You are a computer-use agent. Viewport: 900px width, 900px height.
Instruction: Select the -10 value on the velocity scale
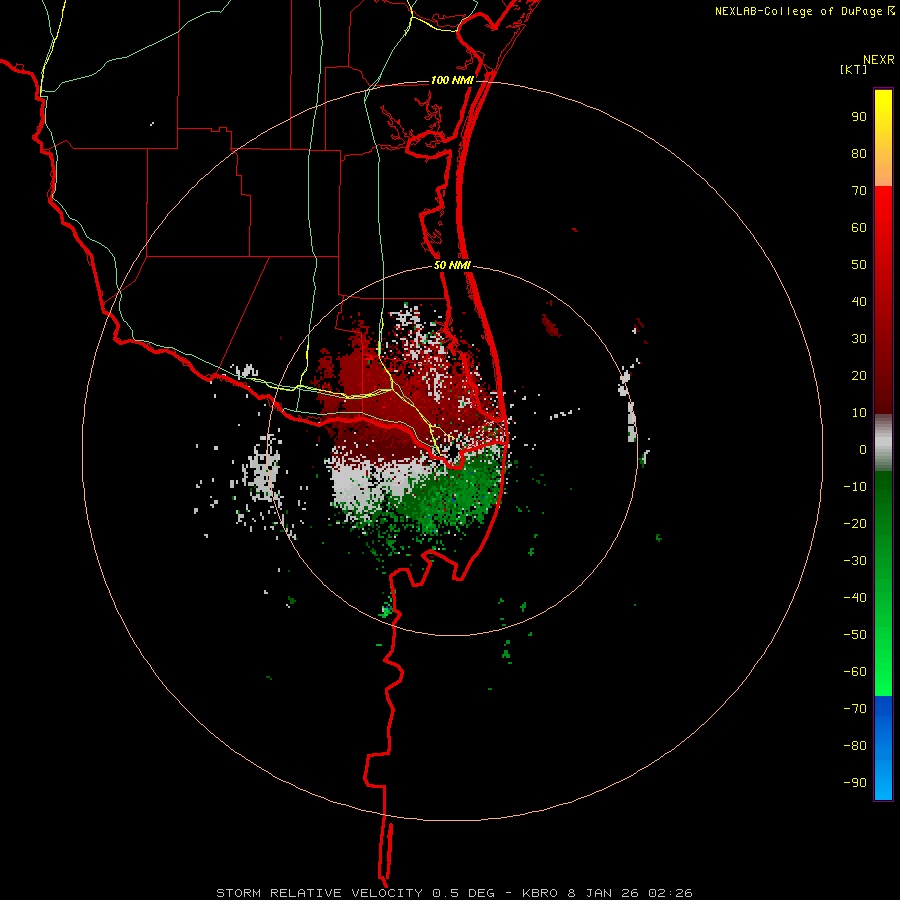(855, 487)
